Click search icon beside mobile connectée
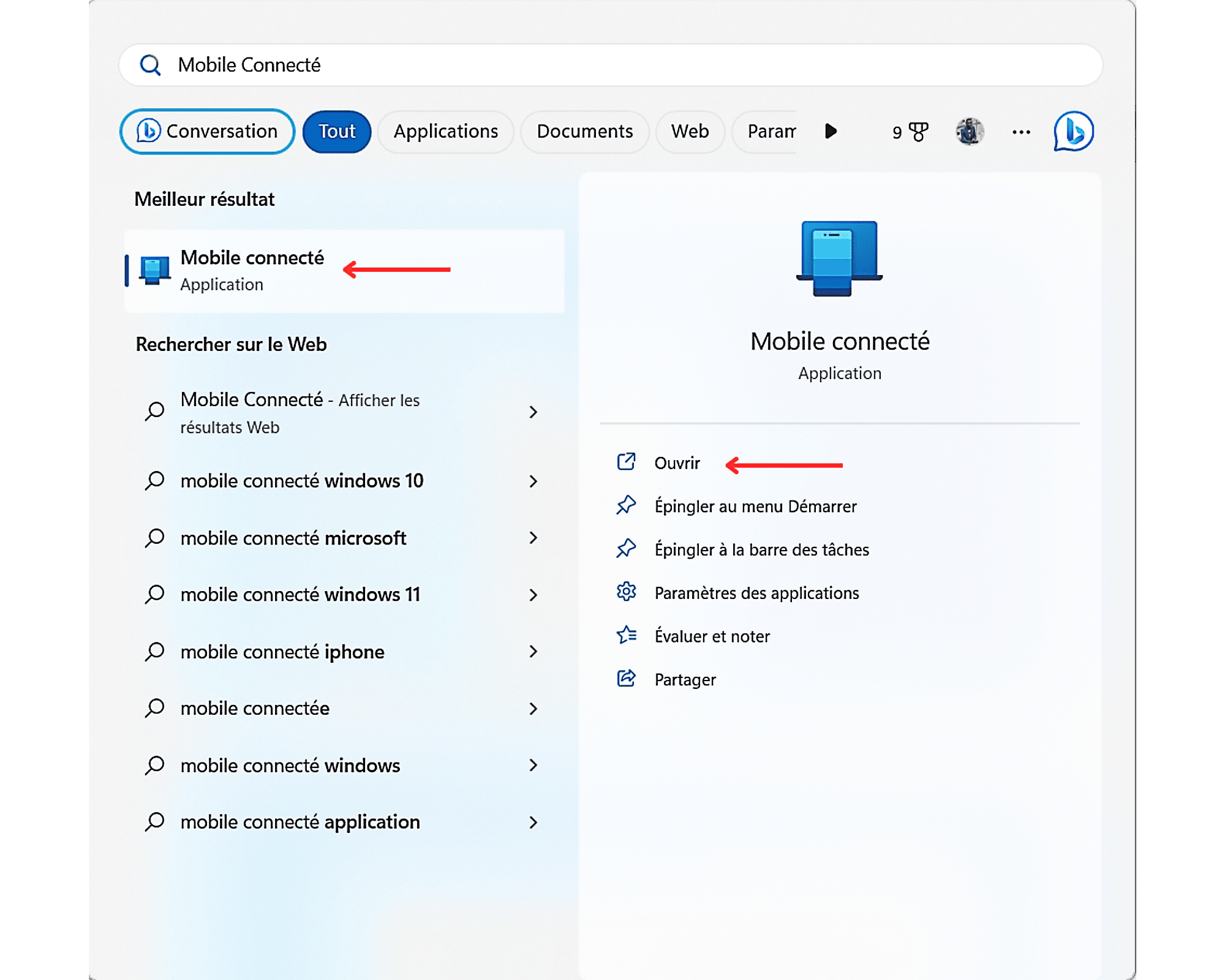 pyautogui.click(x=154, y=708)
